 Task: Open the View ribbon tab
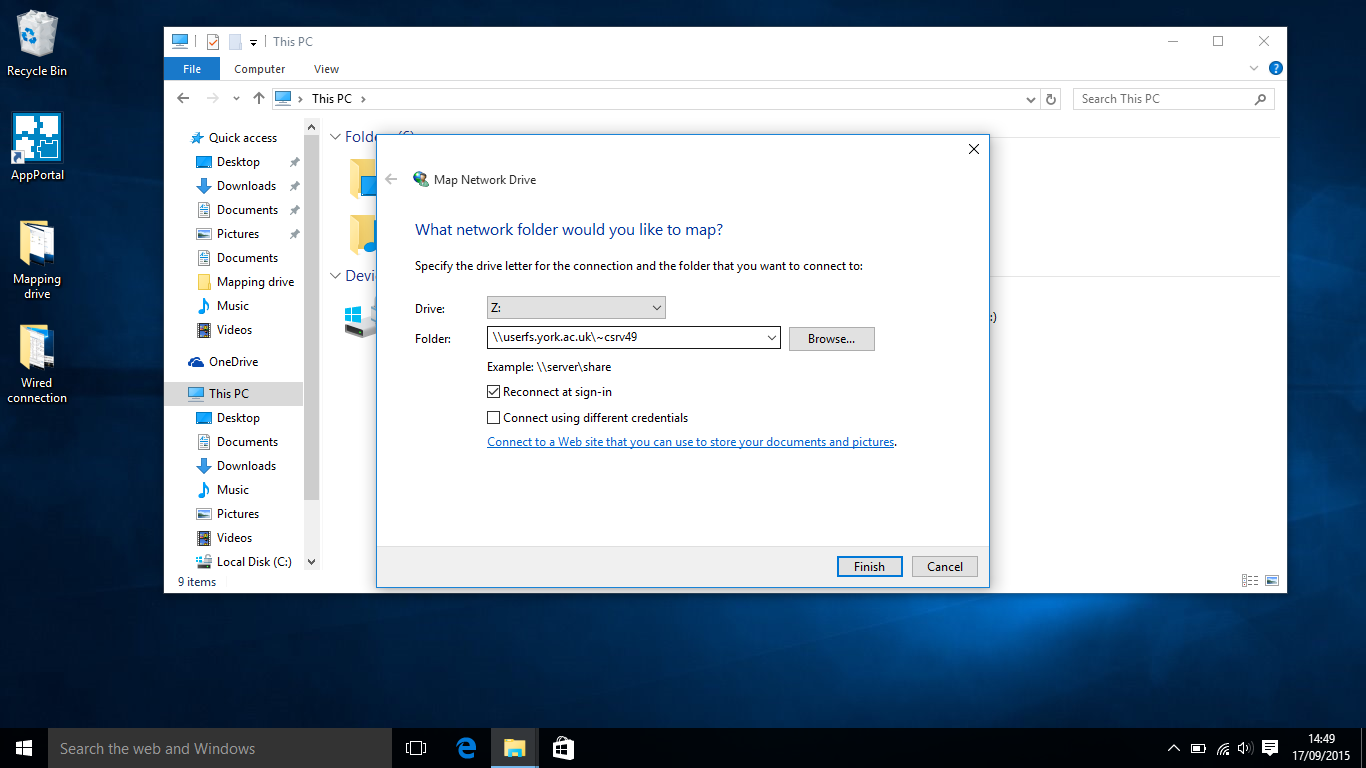(326, 69)
